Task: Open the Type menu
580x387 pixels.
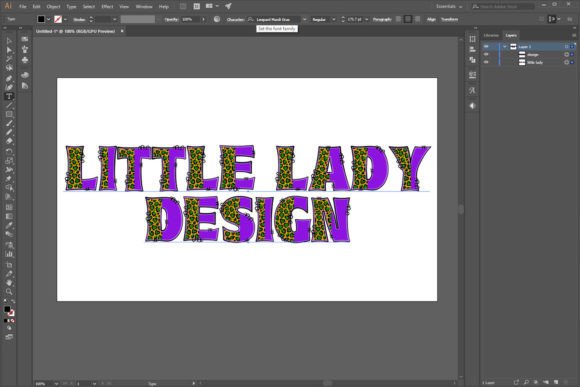Action: click(71, 7)
